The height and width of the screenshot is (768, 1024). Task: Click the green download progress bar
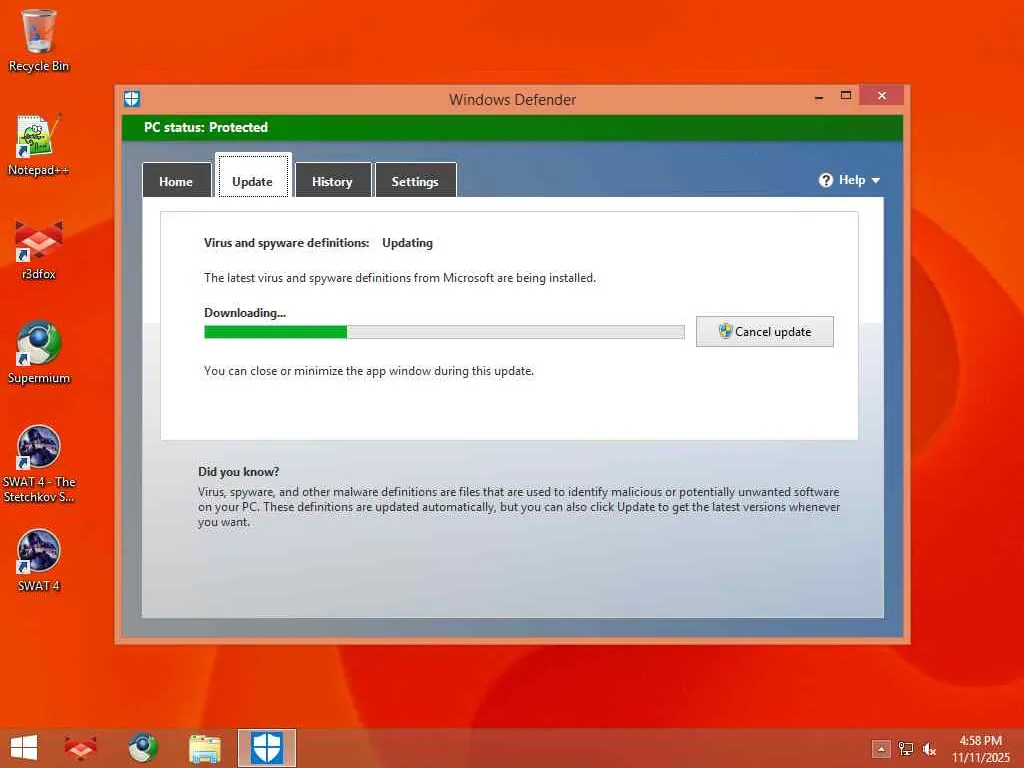pos(444,332)
